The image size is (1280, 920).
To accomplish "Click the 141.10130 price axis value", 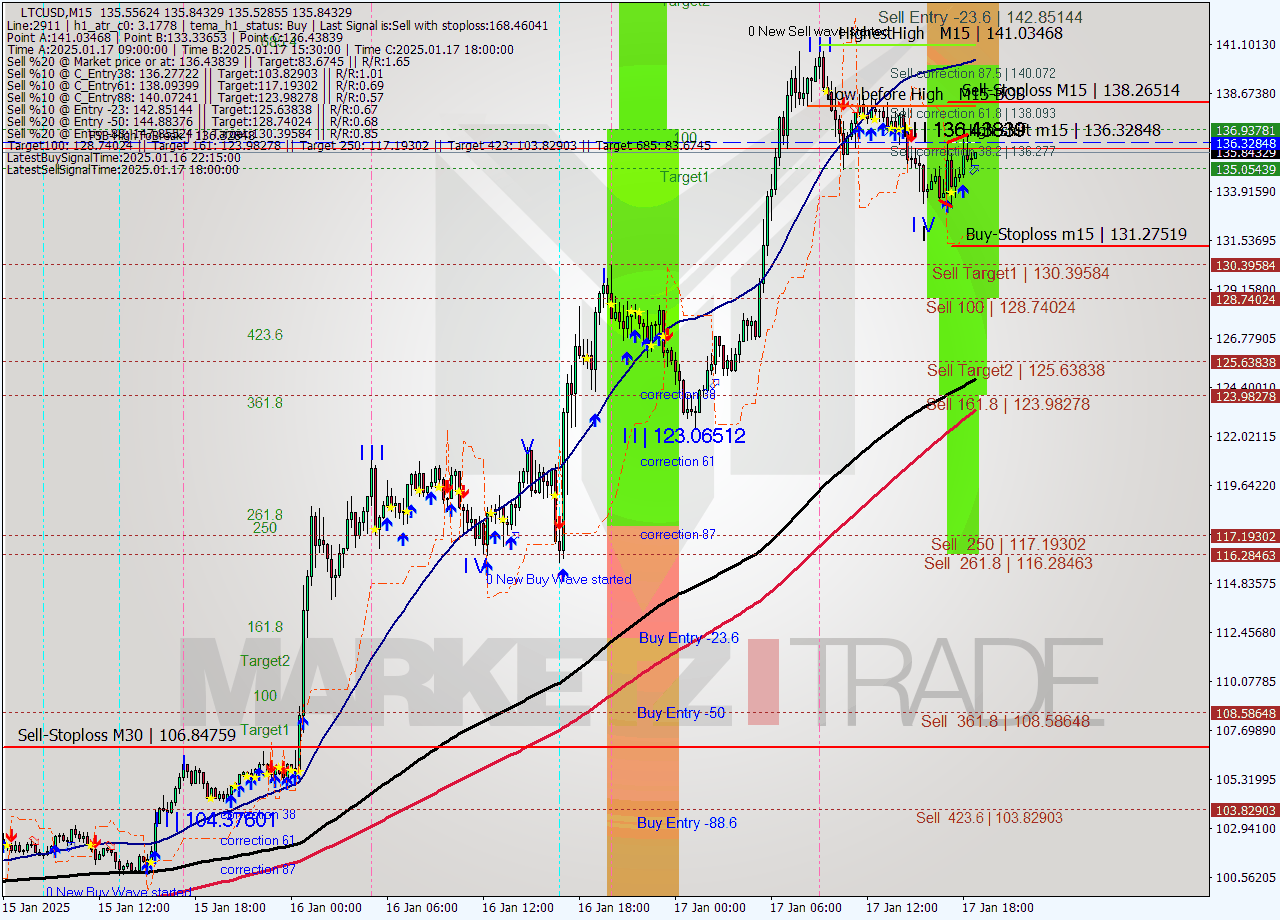I will (x=1245, y=45).
